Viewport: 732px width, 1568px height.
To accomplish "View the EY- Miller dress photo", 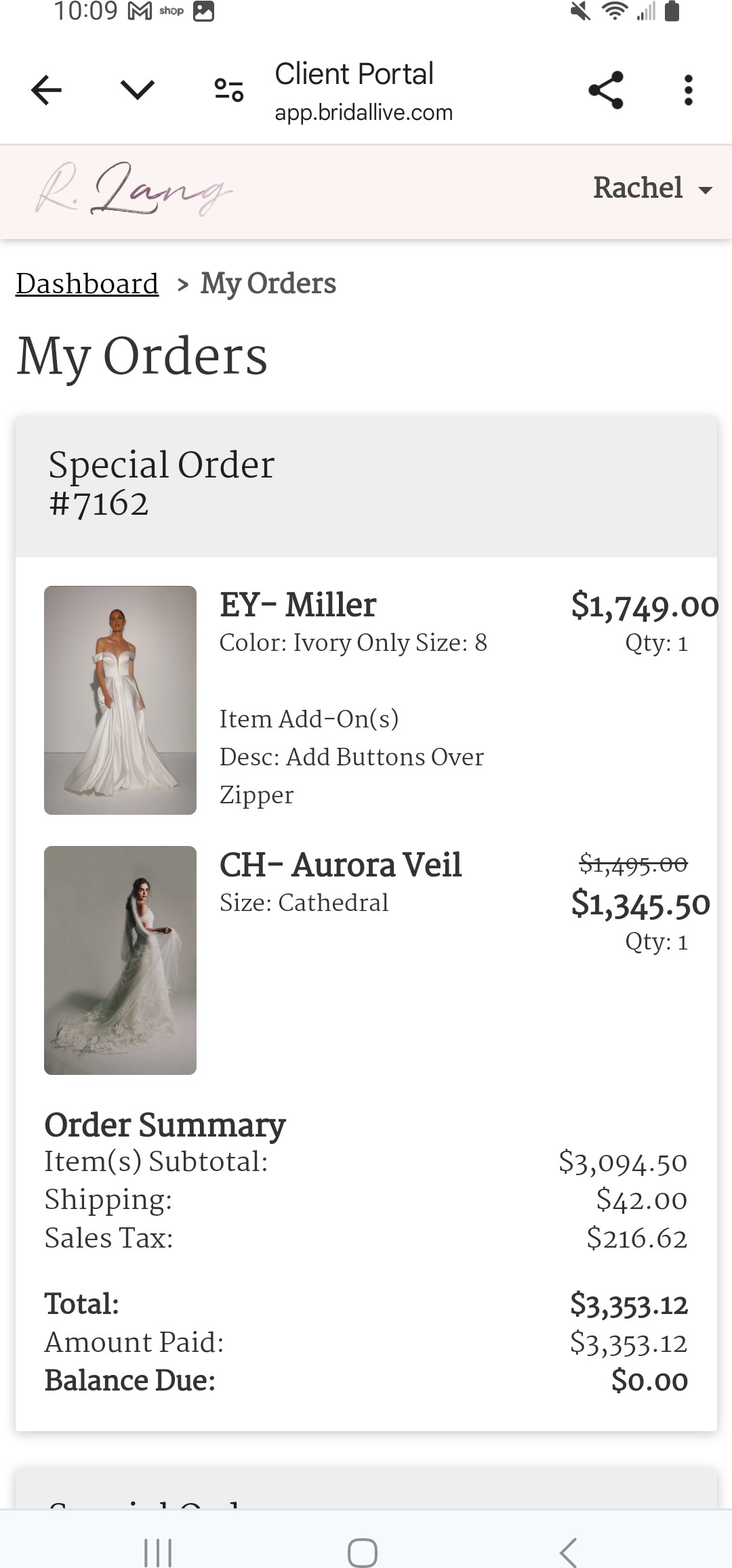I will point(120,700).
